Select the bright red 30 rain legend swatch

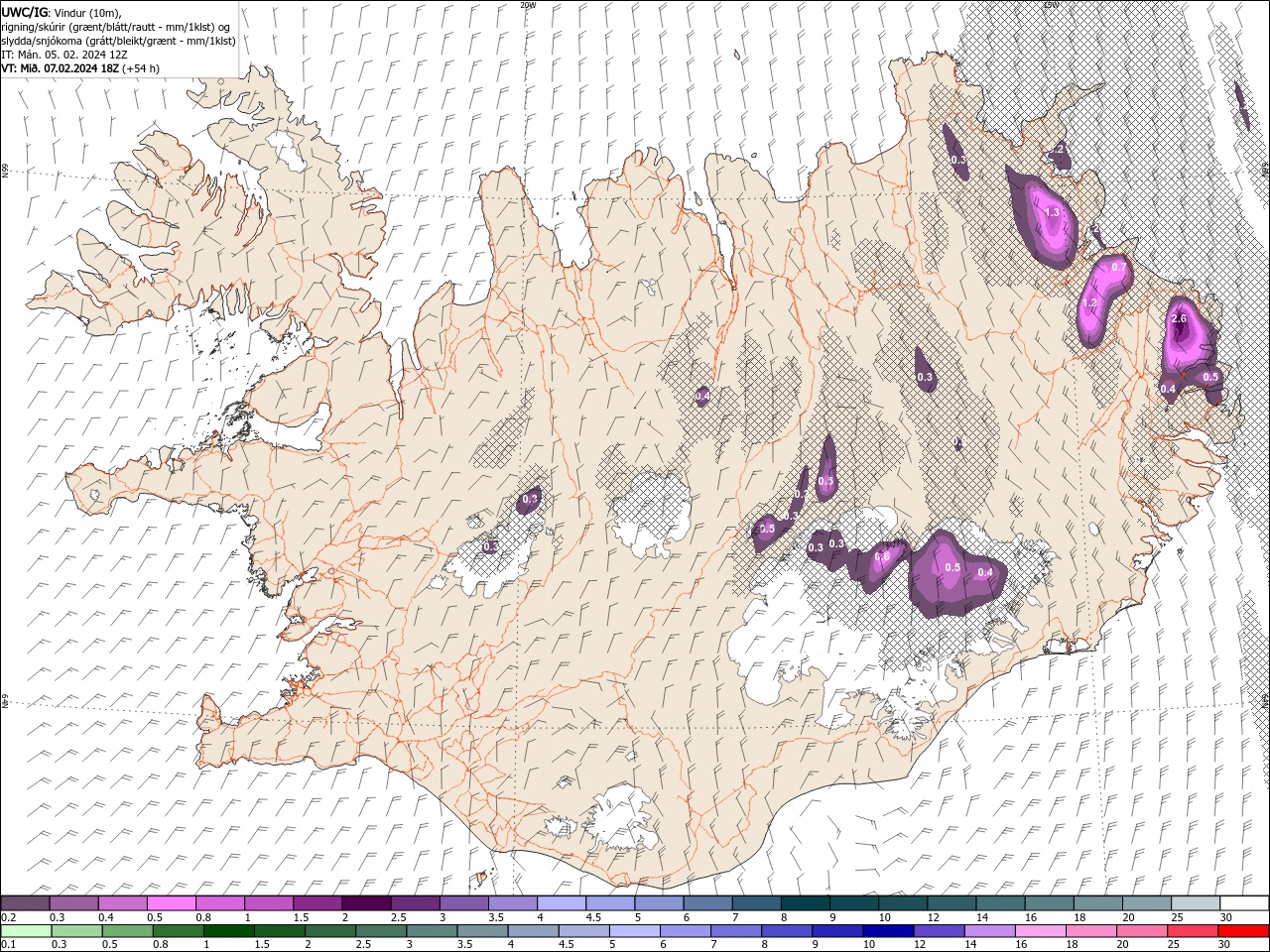click(1243, 931)
